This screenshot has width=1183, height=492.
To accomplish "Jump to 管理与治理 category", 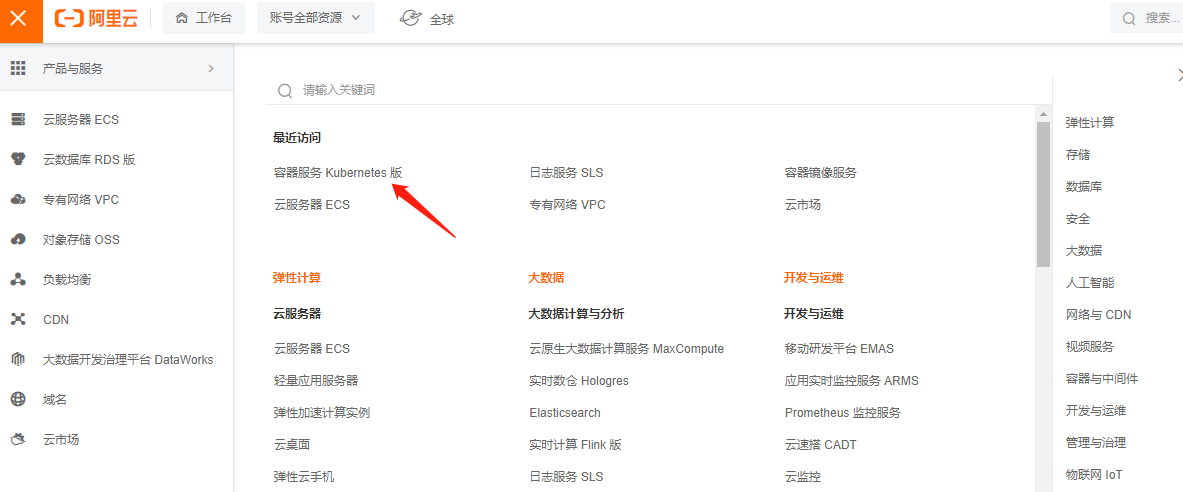I will point(1095,443).
